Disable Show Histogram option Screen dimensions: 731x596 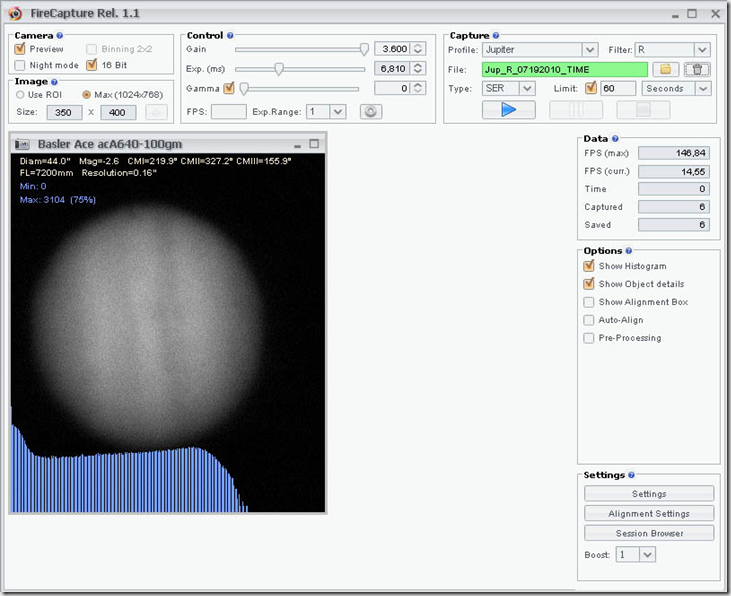point(589,266)
